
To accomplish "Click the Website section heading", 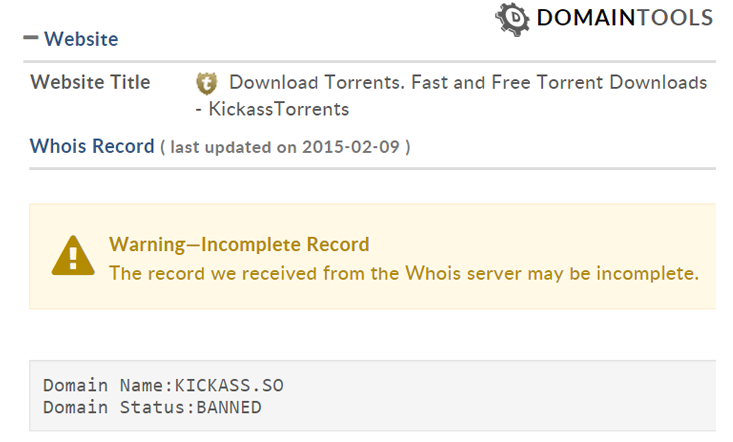I will 81,39.
